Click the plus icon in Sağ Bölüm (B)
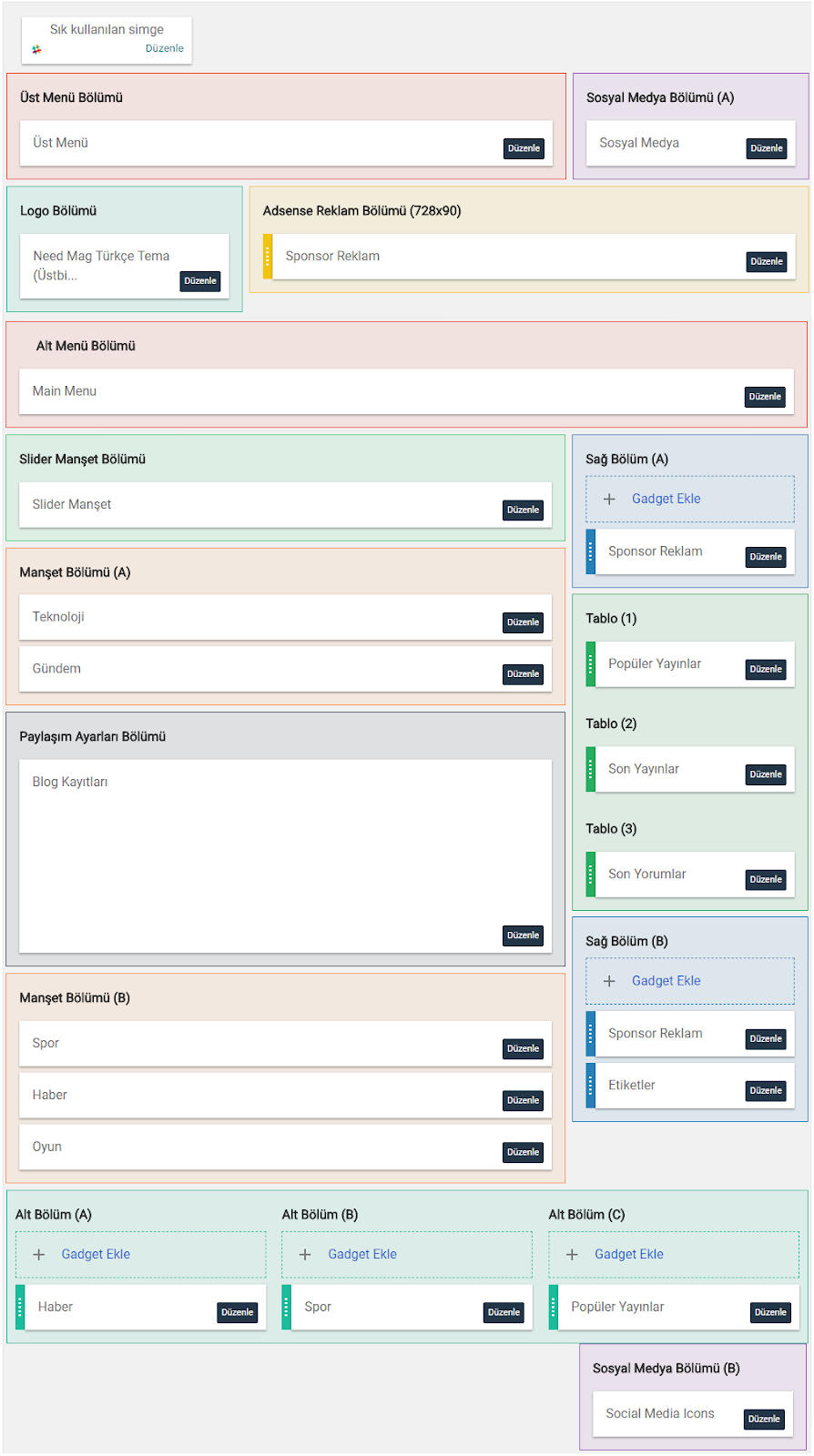 610,981
